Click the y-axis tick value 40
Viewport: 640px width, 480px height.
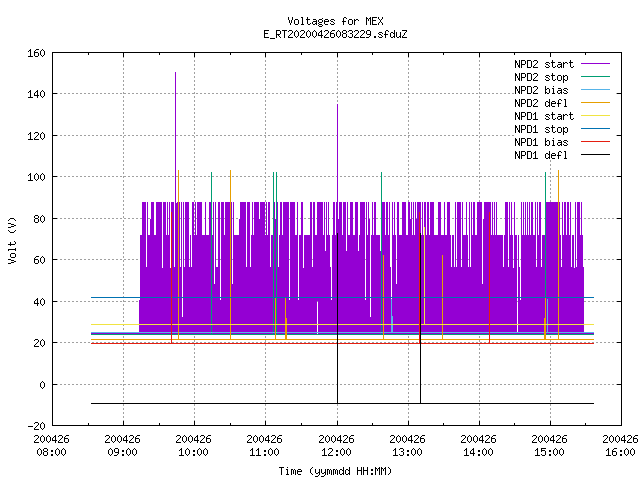39,302
